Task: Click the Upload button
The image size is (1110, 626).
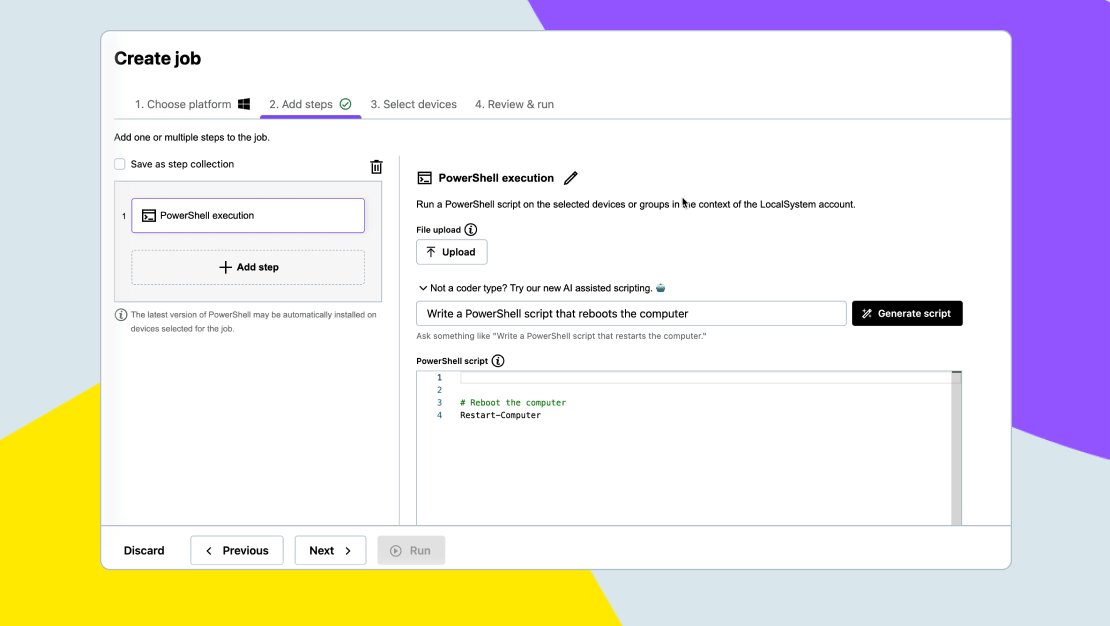Action: (451, 252)
